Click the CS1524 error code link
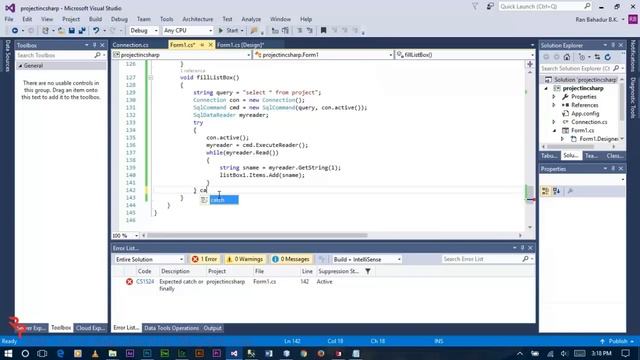640x360 pixels. [145, 282]
